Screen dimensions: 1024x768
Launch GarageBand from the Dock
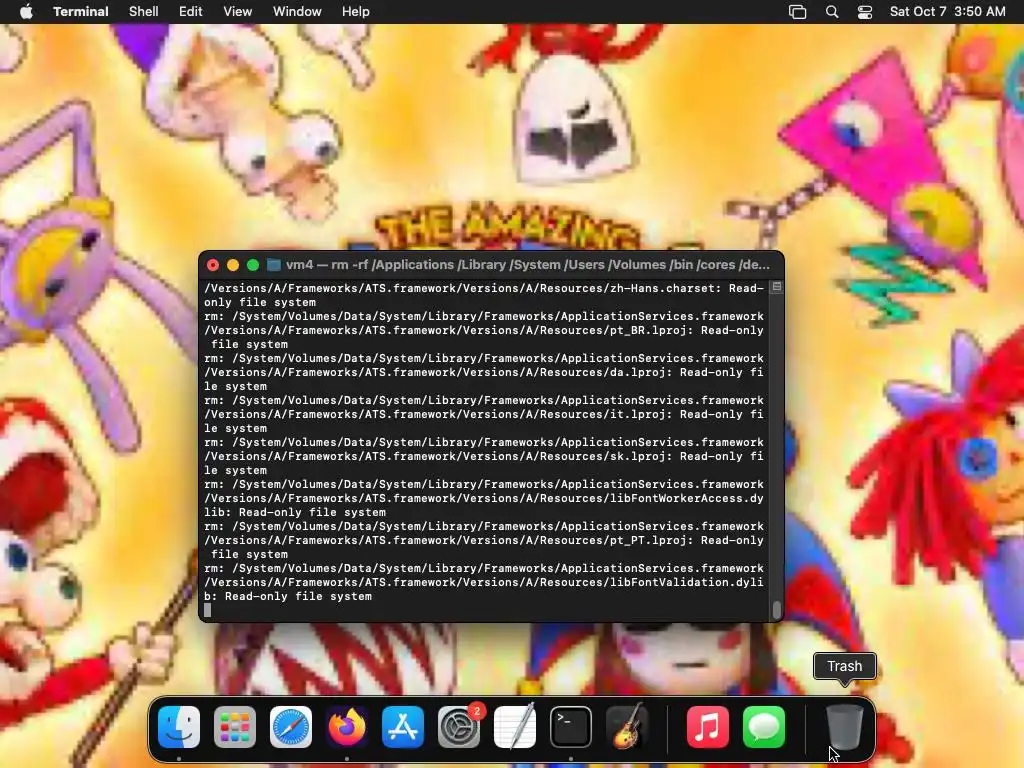(x=627, y=727)
